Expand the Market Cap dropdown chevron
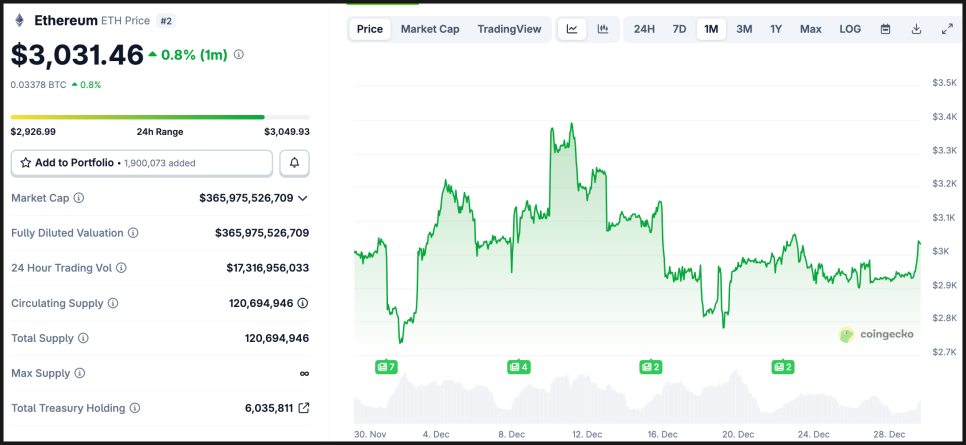This screenshot has height=445, width=966. (303, 198)
